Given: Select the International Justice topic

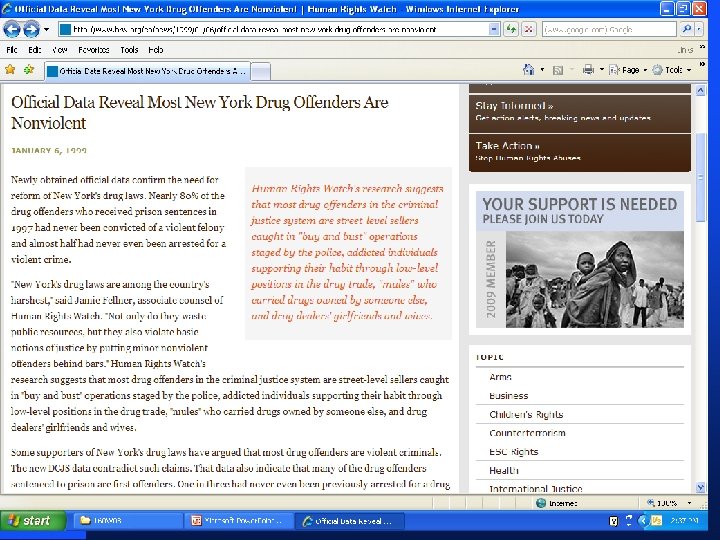Looking at the screenshot, I should tap(535, 489).
